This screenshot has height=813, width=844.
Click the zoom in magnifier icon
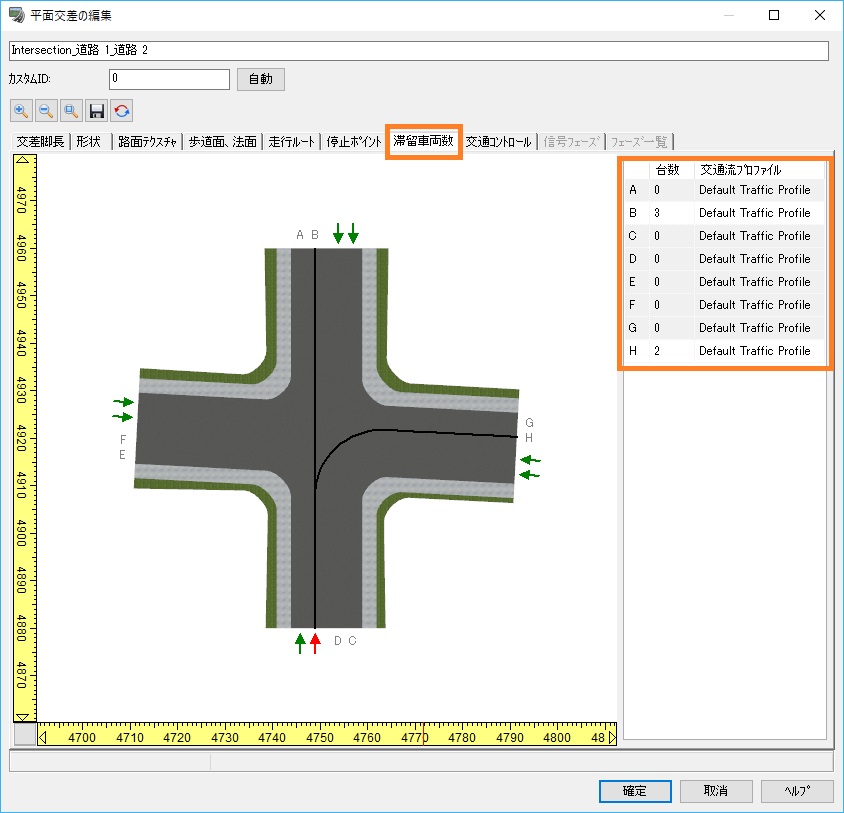tap(22, 111)
